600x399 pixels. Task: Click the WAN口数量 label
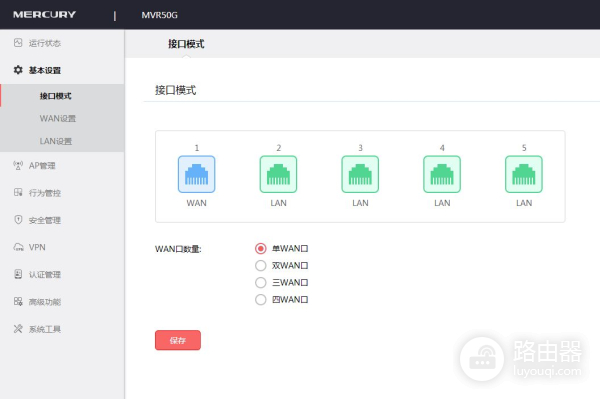[178, 249]
